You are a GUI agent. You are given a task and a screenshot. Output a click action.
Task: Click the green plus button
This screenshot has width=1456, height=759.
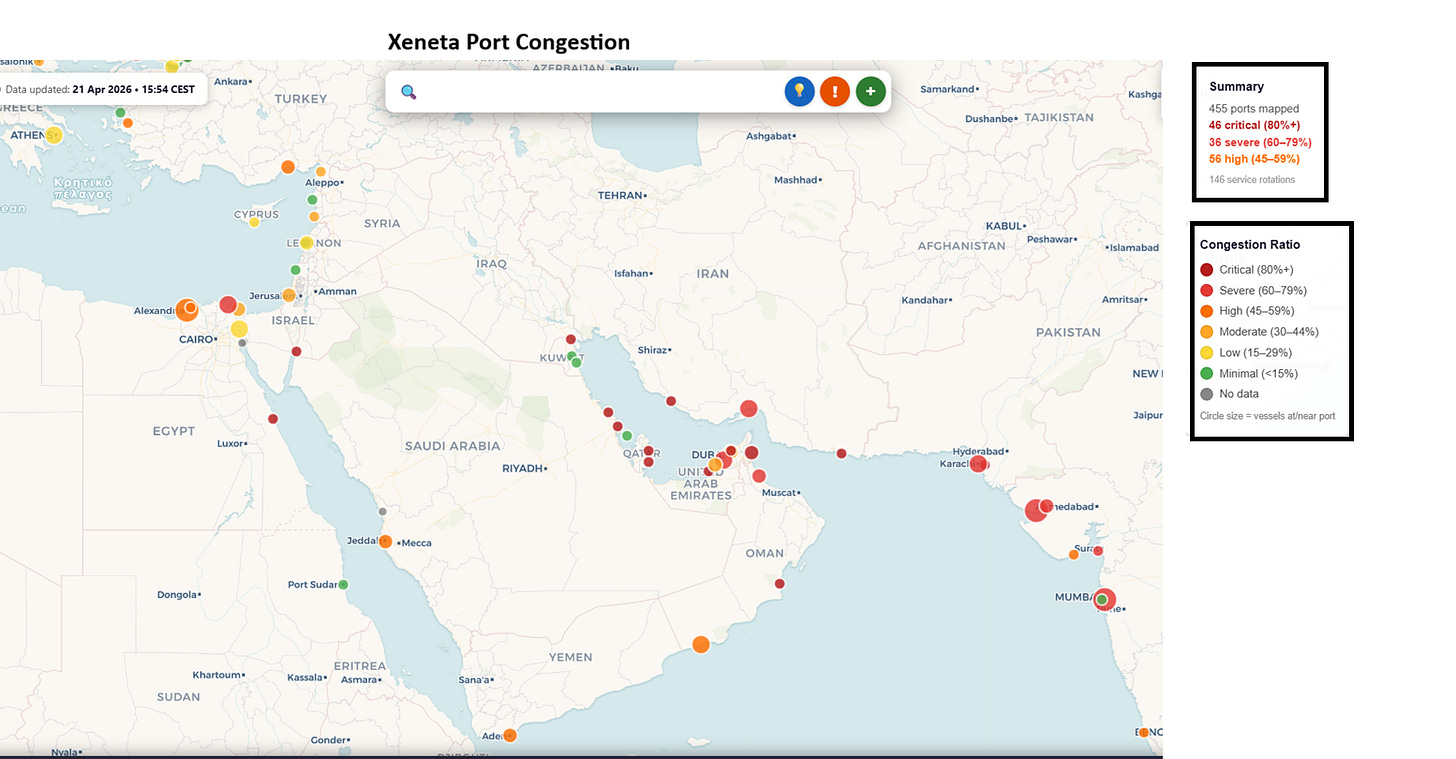point(871,91)
